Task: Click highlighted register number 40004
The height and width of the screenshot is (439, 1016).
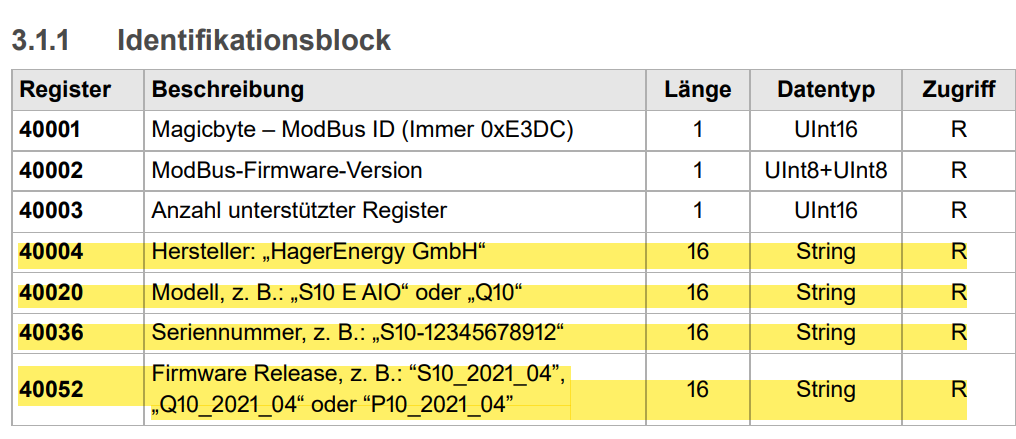Action: coord(50,252)
